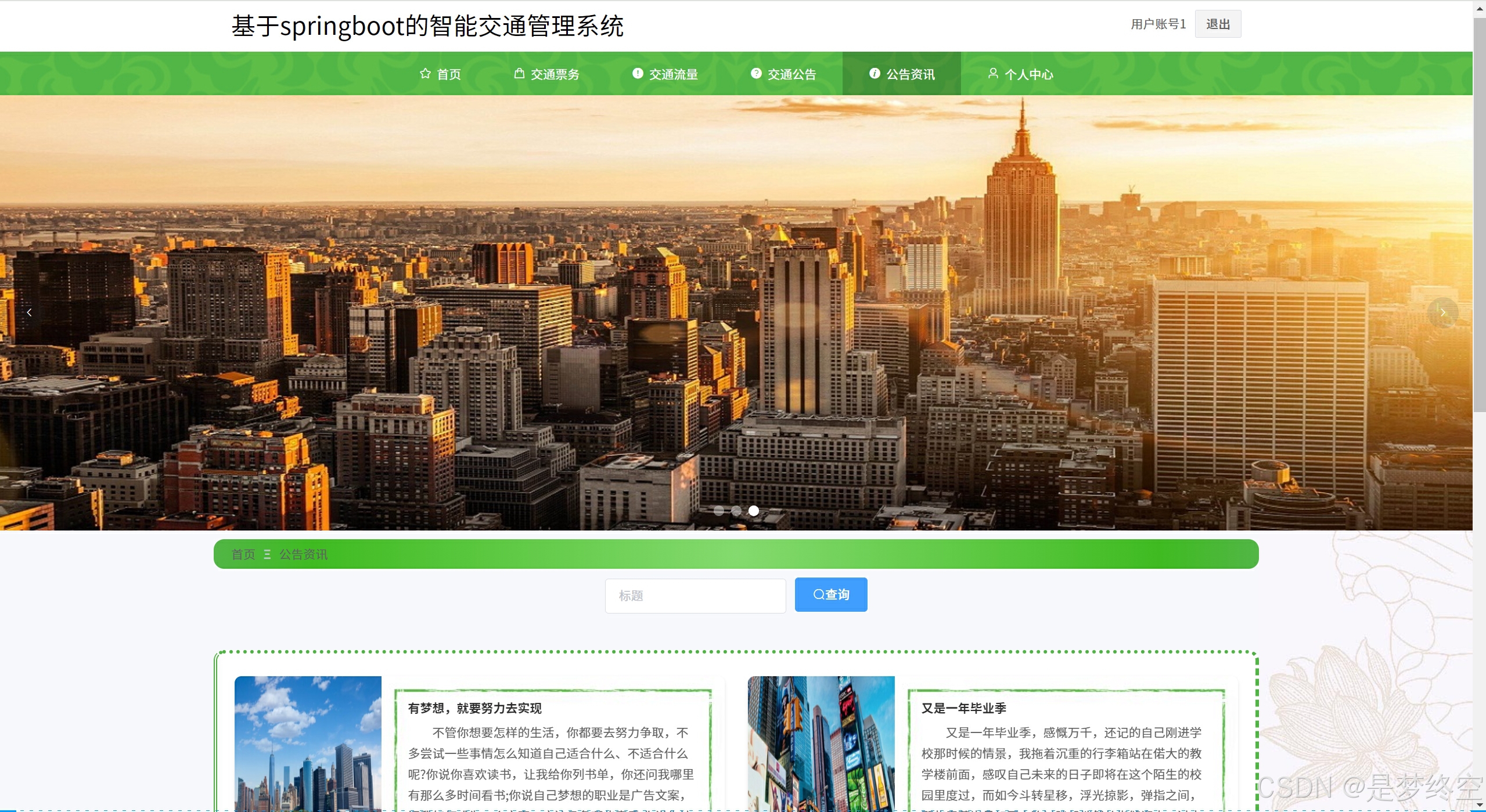Click the right carousel arrow
The image size is (1486, 812).
pyautogui.click(x=1442, y=312)
